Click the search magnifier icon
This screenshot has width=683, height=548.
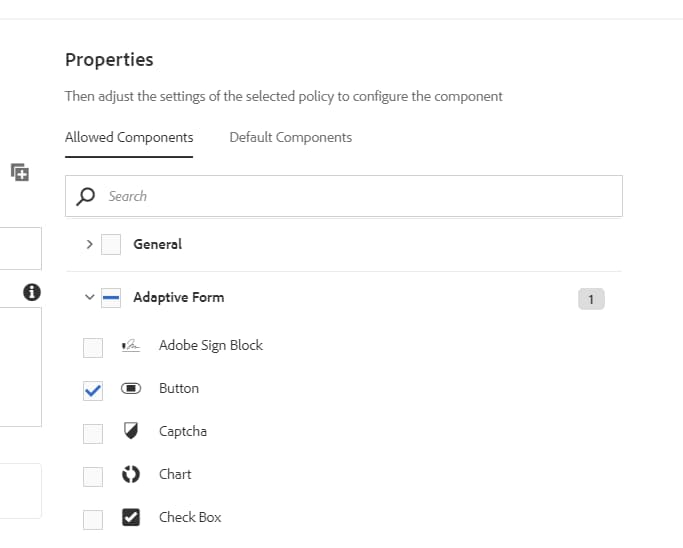pos(88,196)
